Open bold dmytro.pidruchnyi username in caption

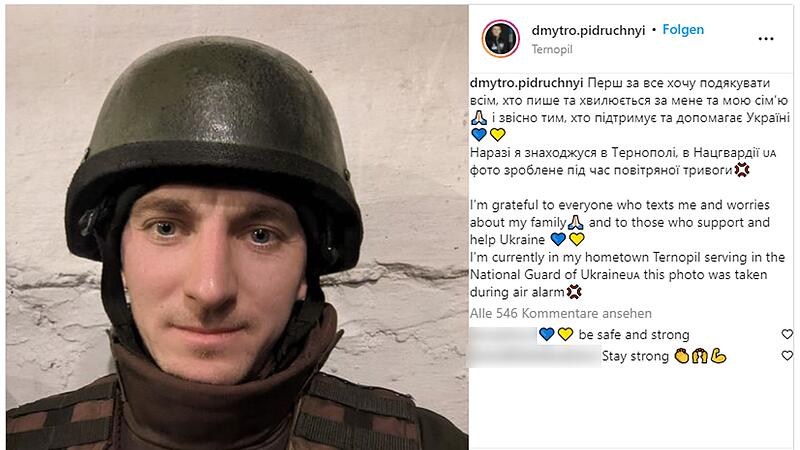tap(526, 83)
